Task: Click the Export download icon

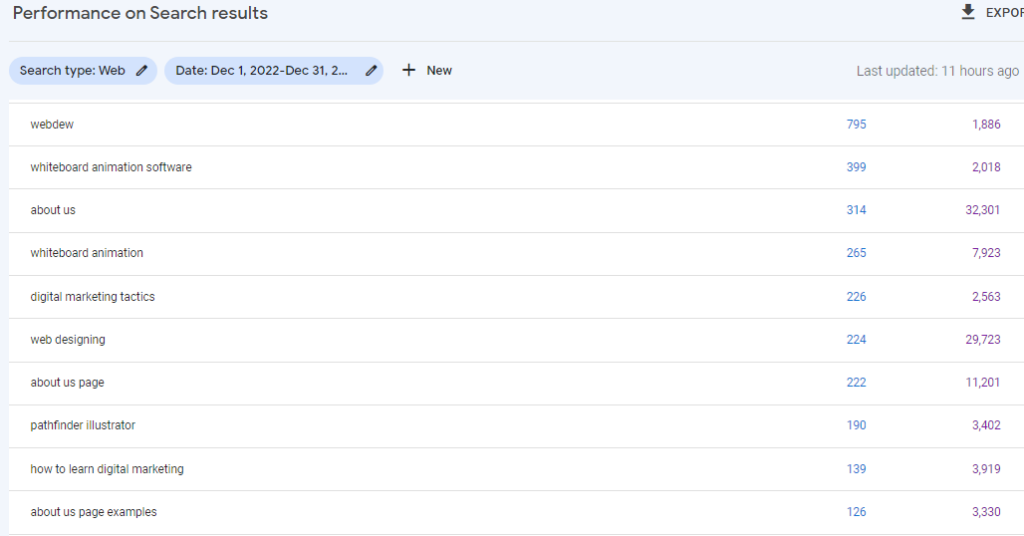Action: (x=967, y=13)
